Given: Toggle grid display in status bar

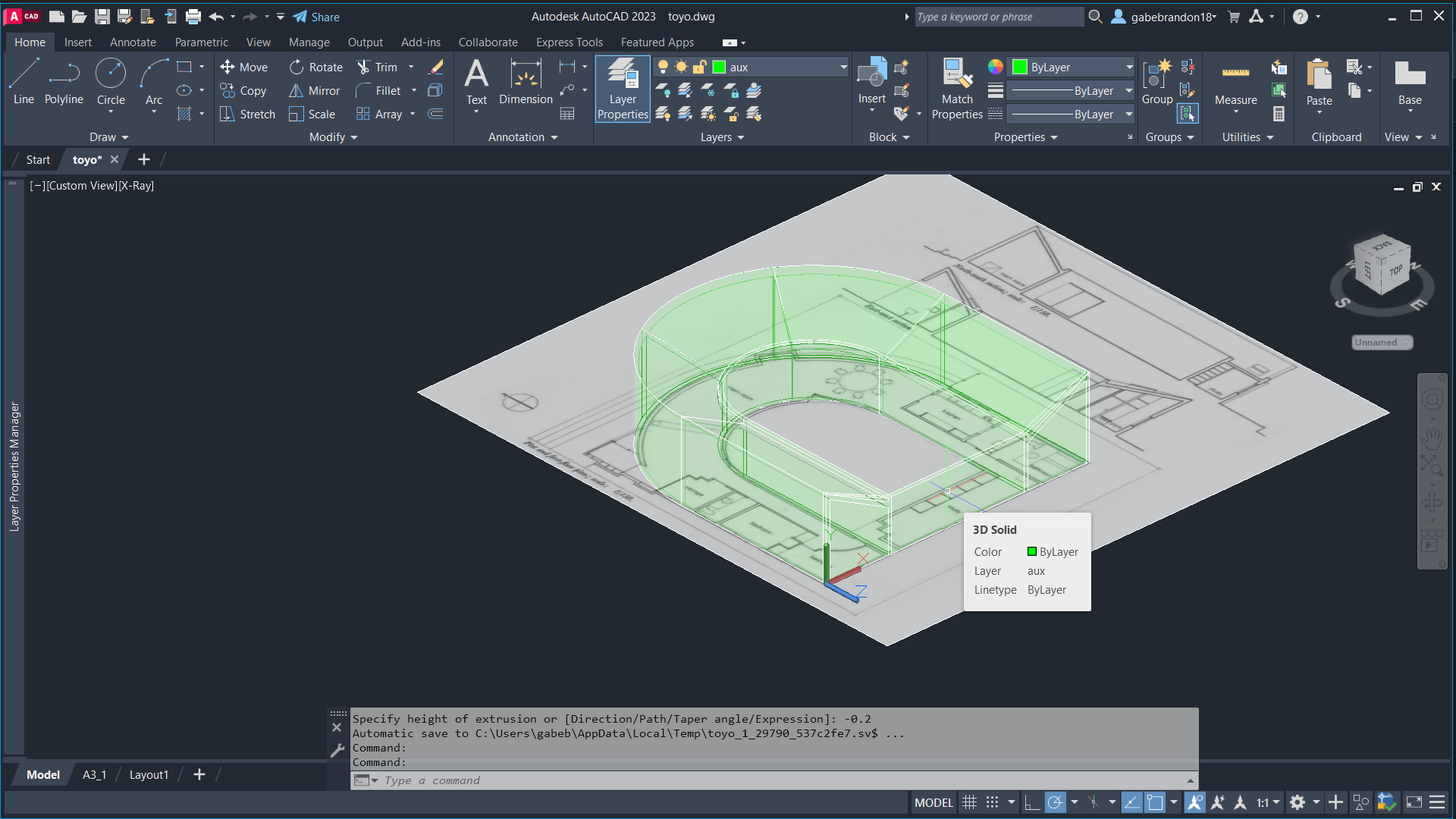Looking at the screenshot, I should pos(969,802).
